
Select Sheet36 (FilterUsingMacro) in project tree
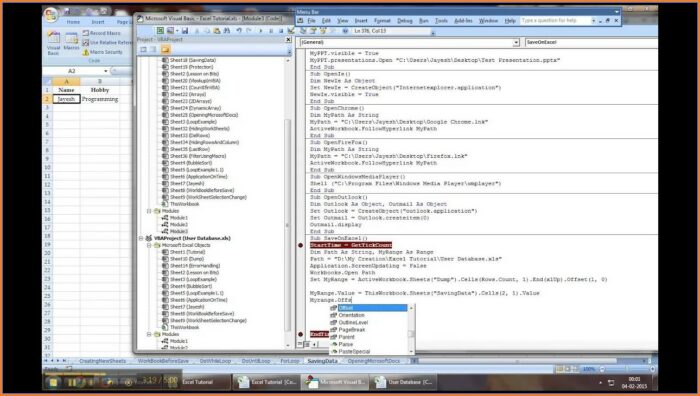(x=198, y=156)
